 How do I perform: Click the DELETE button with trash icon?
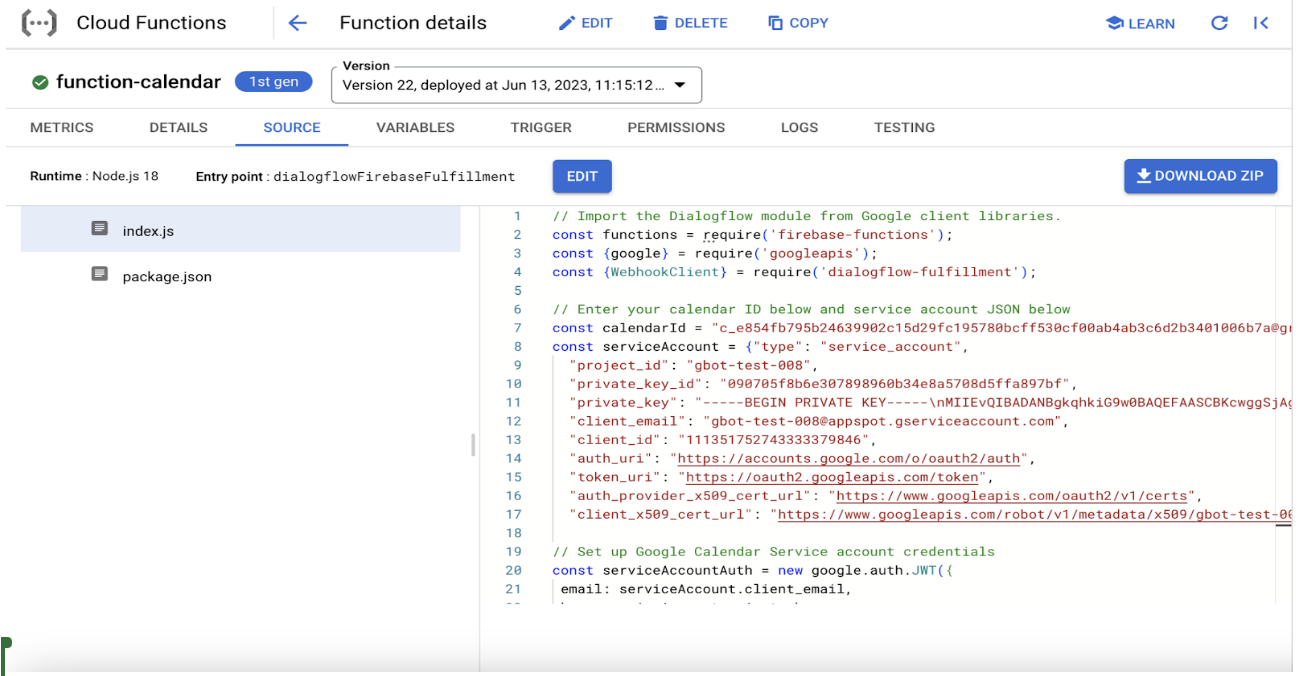[691, 23]
